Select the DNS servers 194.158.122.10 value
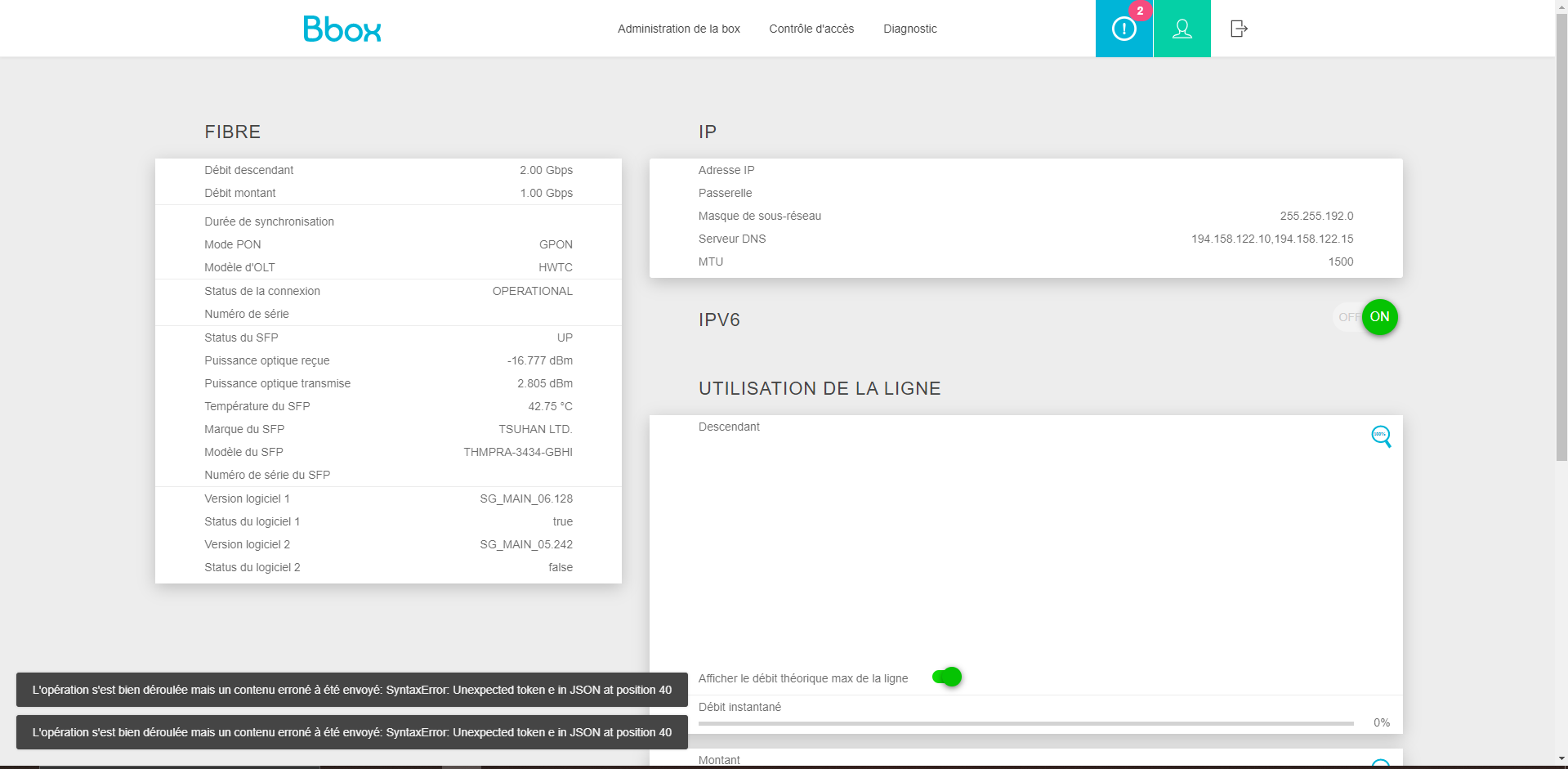The height and width of the screenshot is (769, 1568). coord(1272,239)
